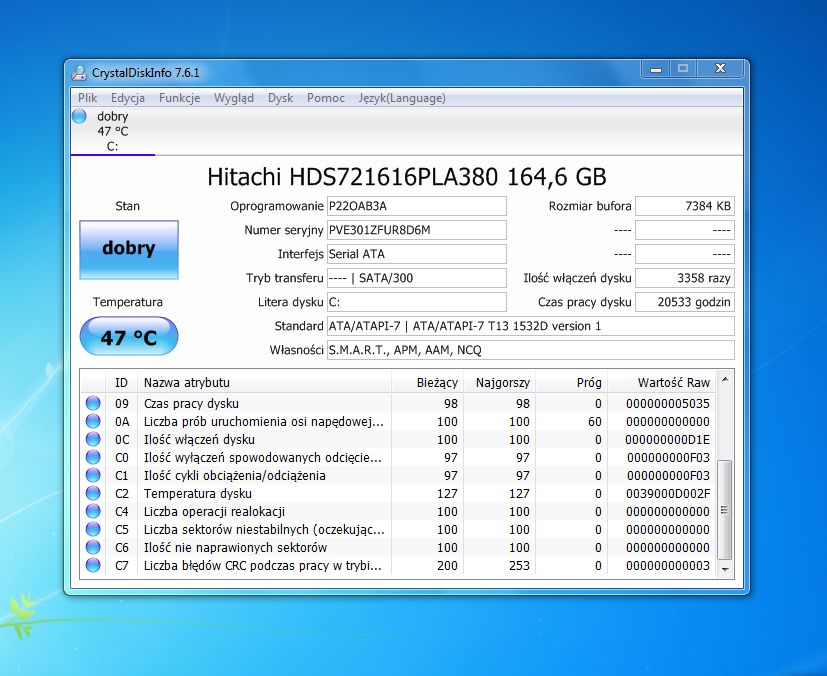The width and height of the screenshot is (827, 676).
Task: Open the Pomoc menu
Action: (325, 98)
